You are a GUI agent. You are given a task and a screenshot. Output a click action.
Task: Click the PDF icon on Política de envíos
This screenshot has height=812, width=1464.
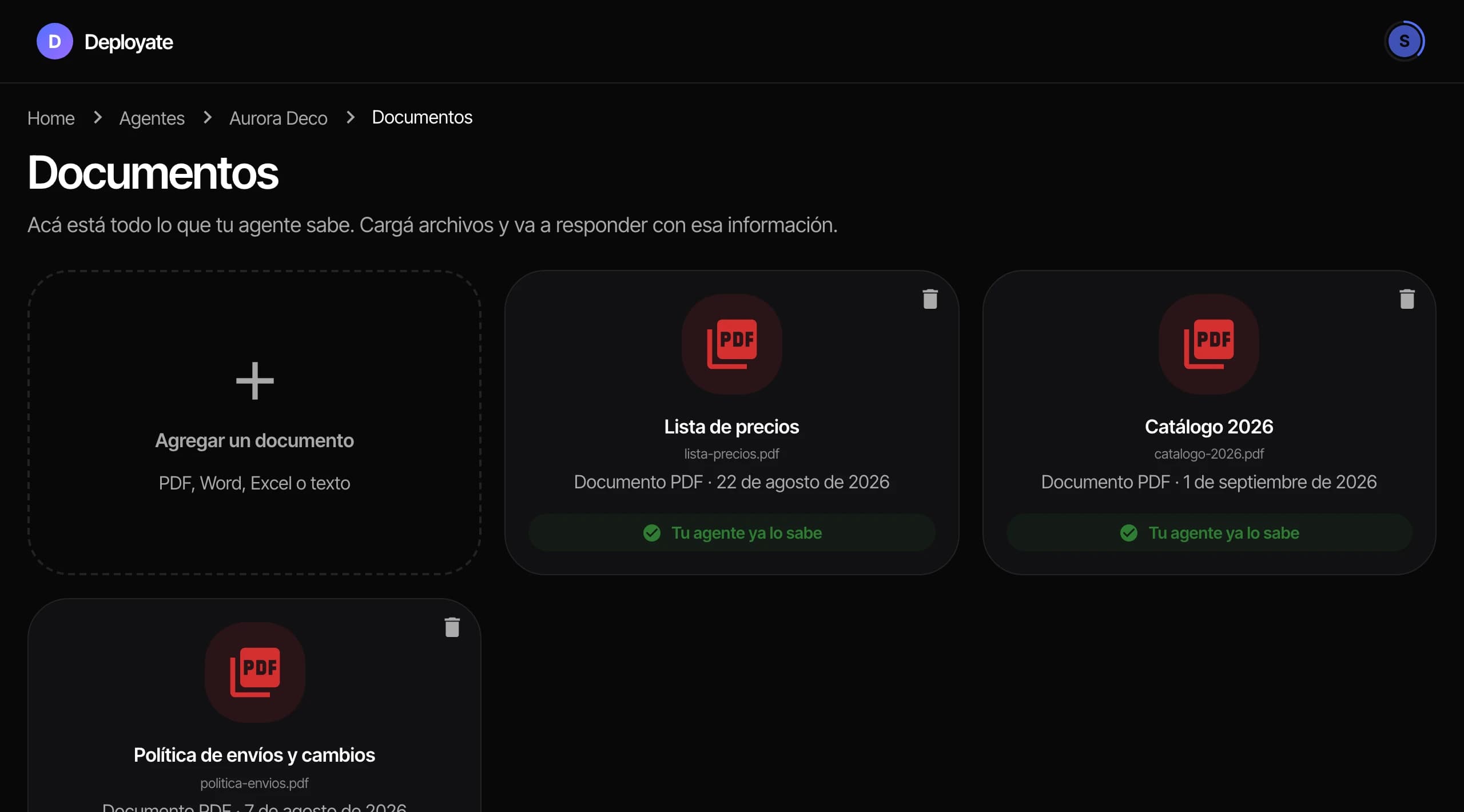pyautogui.click(x=254, y=672)
